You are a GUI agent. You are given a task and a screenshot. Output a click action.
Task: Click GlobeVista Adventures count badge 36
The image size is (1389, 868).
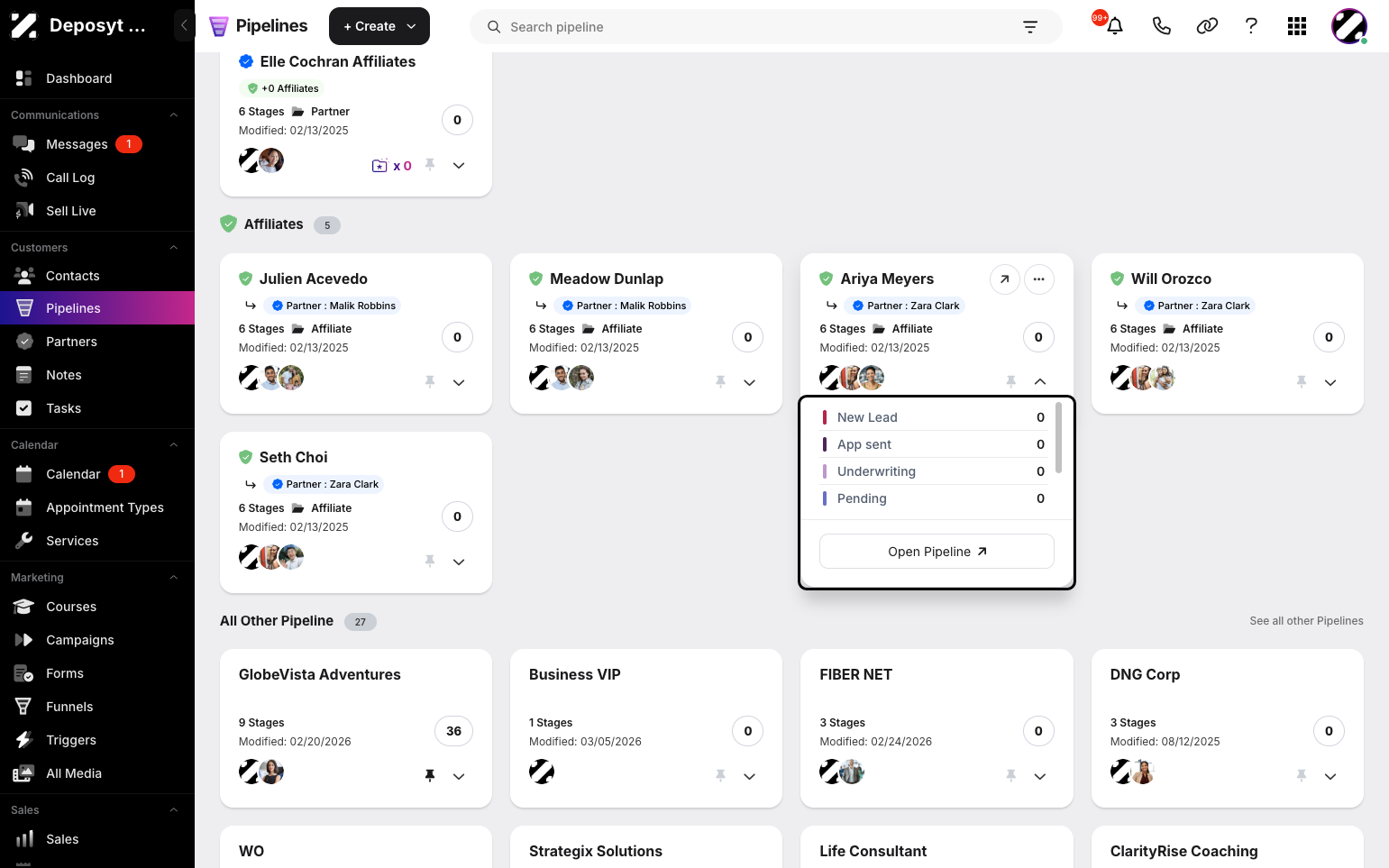click(x=453, y=731)
